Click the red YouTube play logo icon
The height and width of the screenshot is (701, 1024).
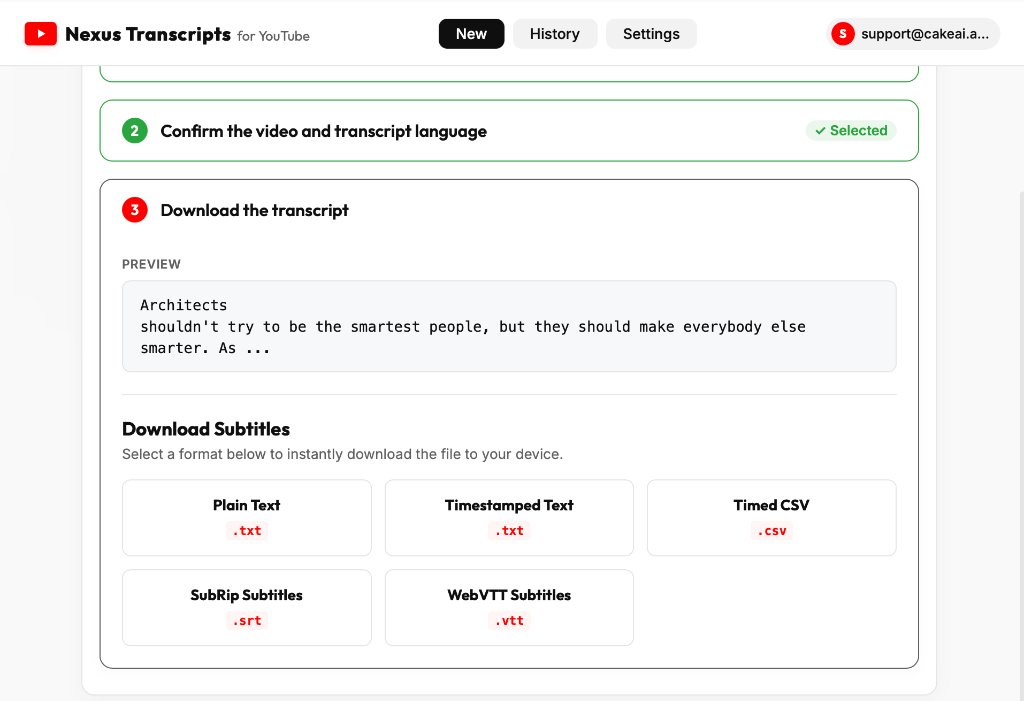(x=40, y=34)
